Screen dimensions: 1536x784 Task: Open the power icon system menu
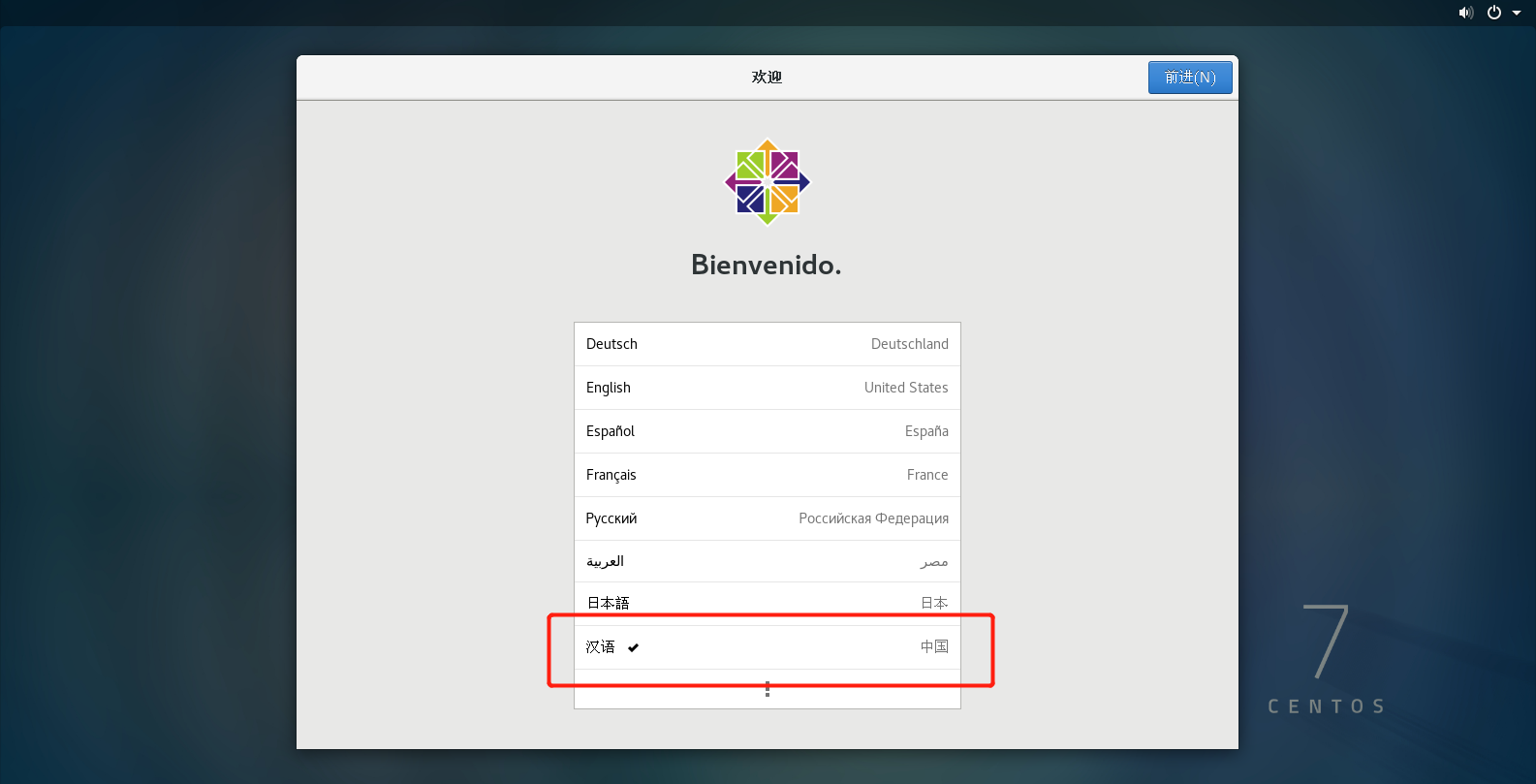click(1494, 13)
